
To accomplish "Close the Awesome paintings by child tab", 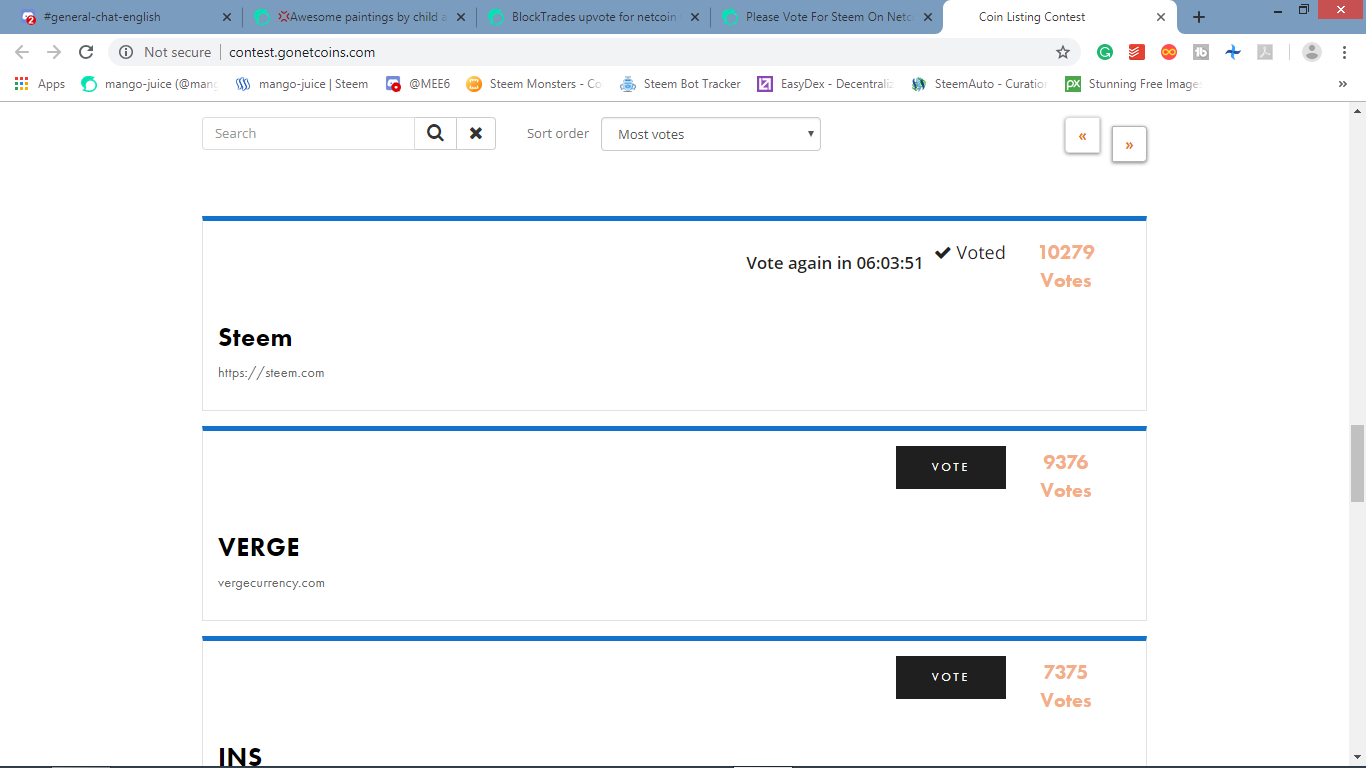I will (461, 17).
